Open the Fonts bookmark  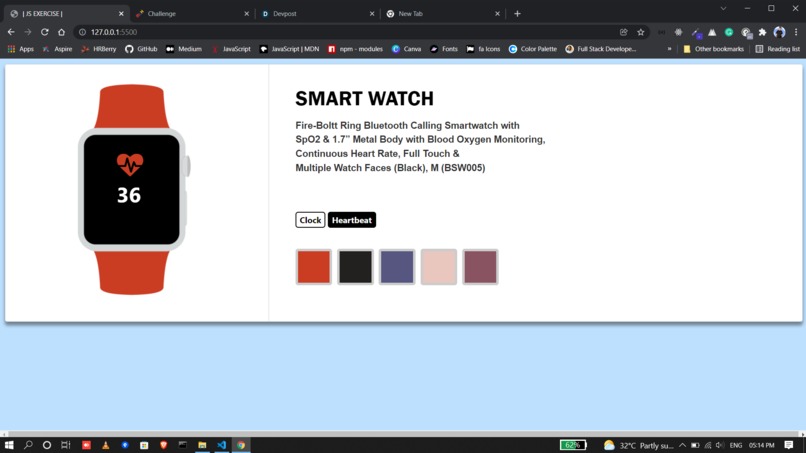pos(444,49)
